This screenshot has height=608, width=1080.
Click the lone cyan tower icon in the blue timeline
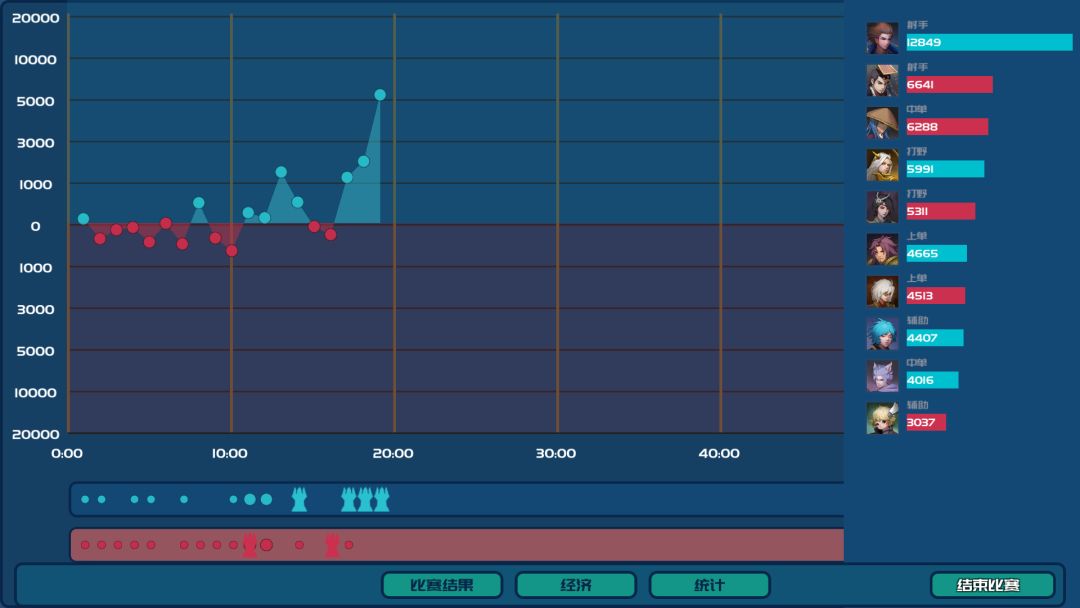point(299,499)
